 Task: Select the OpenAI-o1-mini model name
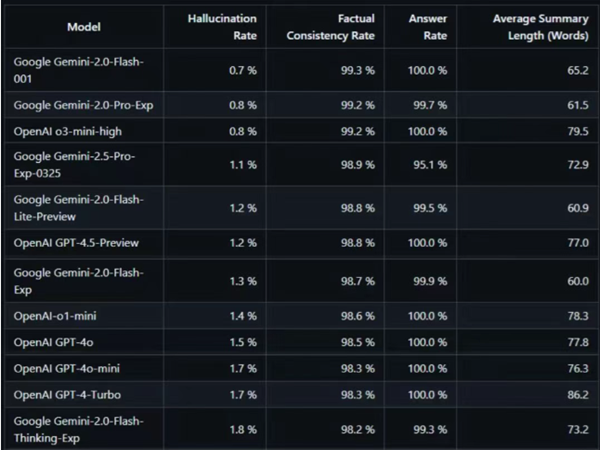click(x=56, y=315)
